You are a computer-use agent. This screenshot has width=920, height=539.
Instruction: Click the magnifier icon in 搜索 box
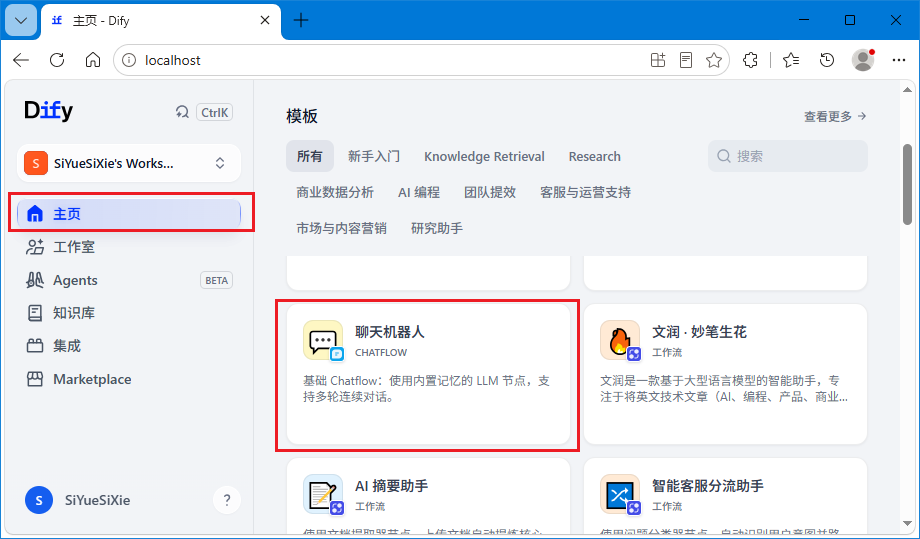tap(724, 157)
